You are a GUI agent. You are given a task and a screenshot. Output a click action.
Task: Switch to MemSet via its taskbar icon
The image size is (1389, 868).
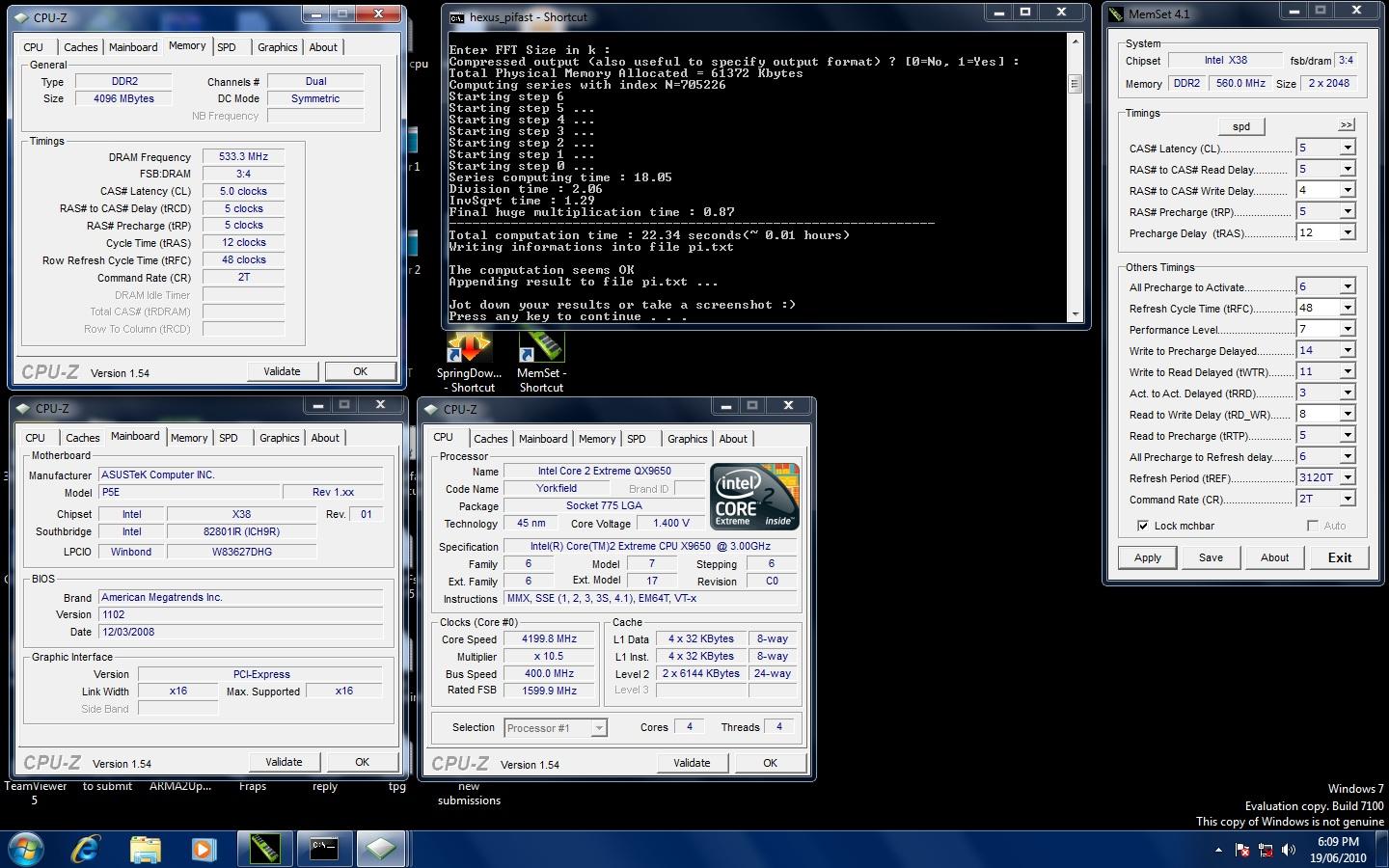(x=264, y=850)
